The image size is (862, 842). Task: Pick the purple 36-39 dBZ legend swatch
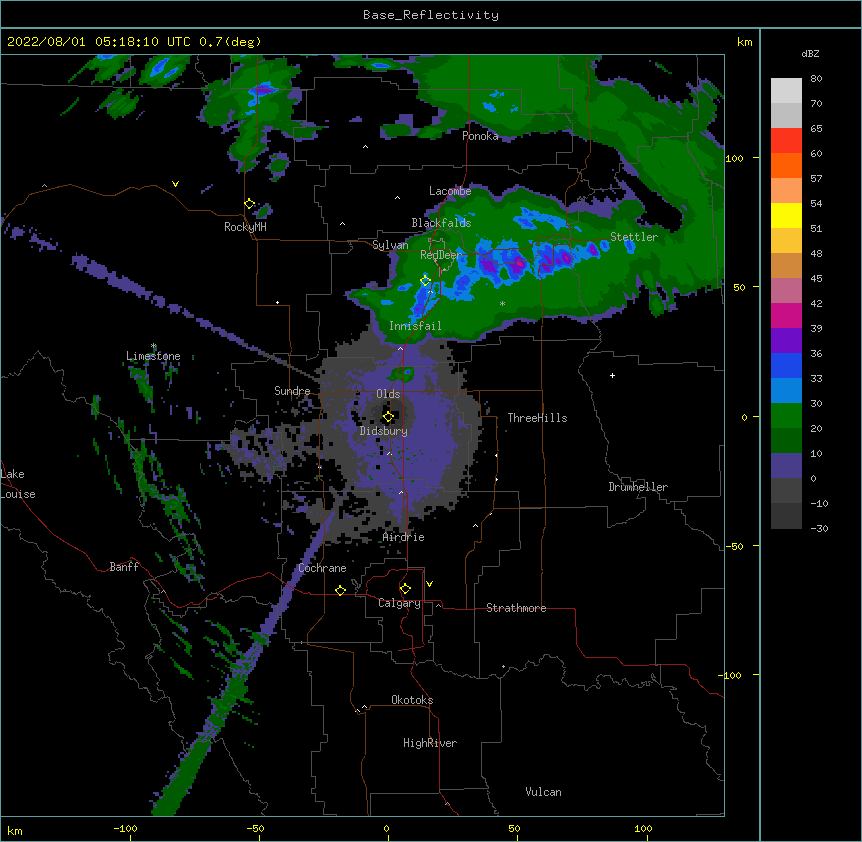[786, 341]
